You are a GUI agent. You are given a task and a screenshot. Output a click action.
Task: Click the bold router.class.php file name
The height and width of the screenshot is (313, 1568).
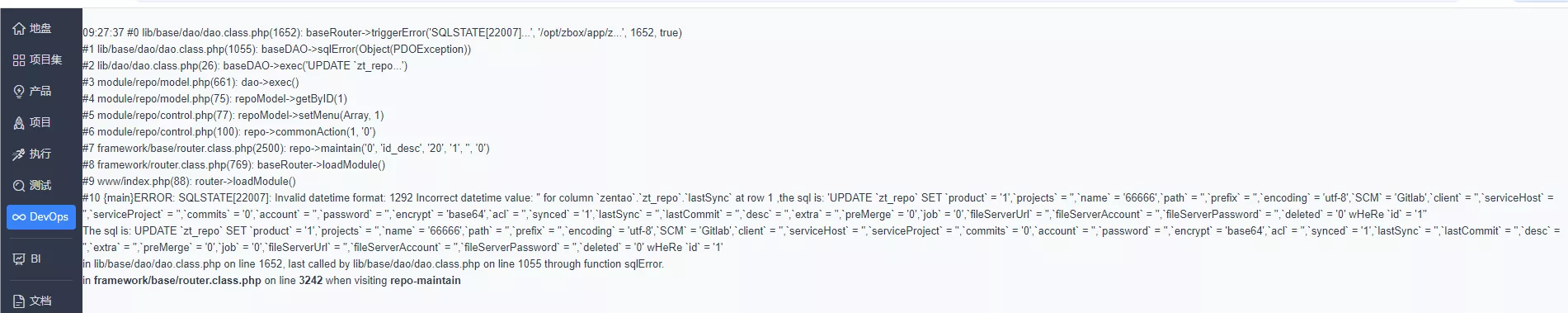click(177, 281)
